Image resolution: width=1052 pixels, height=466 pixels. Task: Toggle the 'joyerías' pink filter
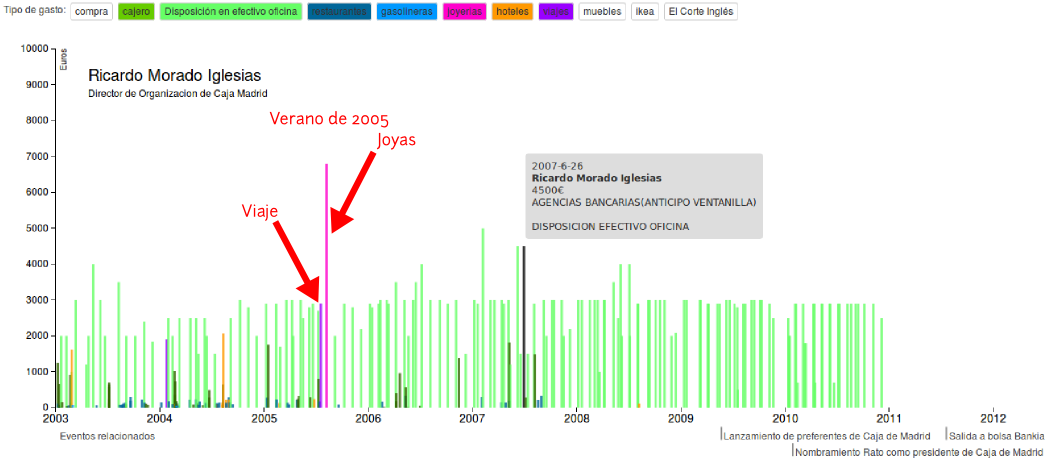(463, 12)
